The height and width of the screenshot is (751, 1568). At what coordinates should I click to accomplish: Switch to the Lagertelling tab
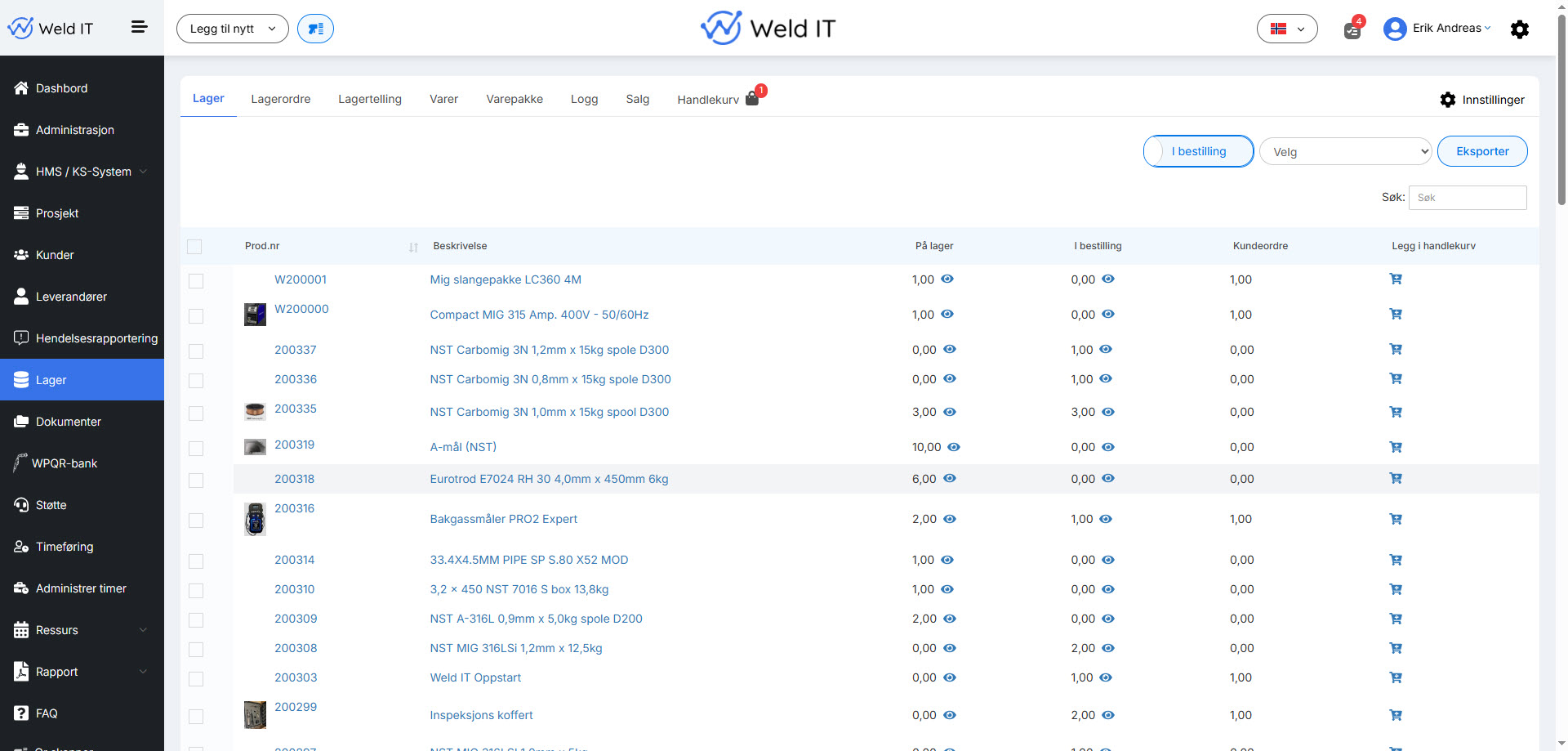click(x=370, y=99)
